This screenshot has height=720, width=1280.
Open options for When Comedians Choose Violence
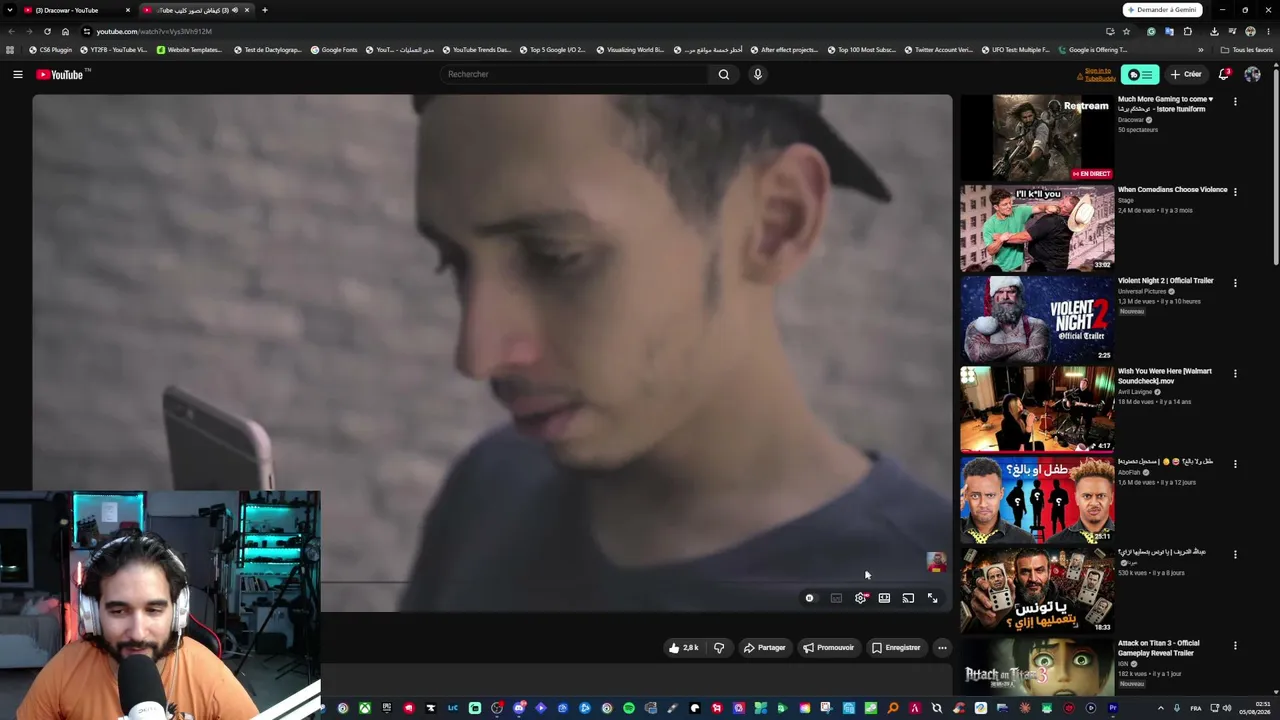(x=1235, y=192)
